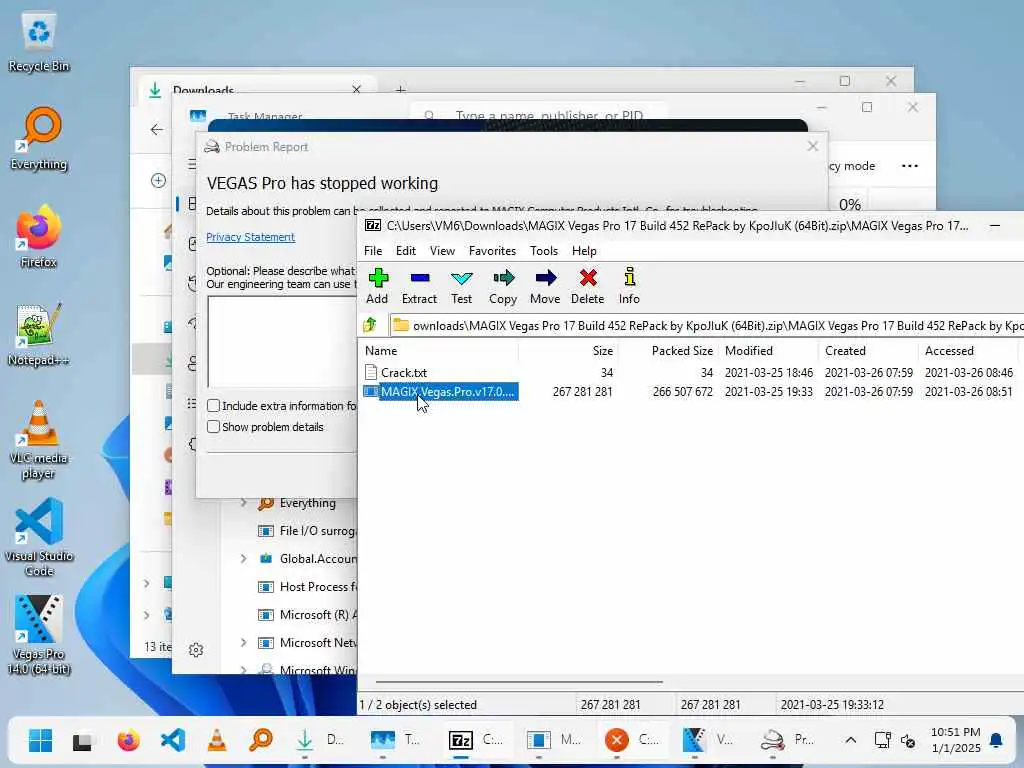Click Everything search icon in taskbar

click(261, 740)
